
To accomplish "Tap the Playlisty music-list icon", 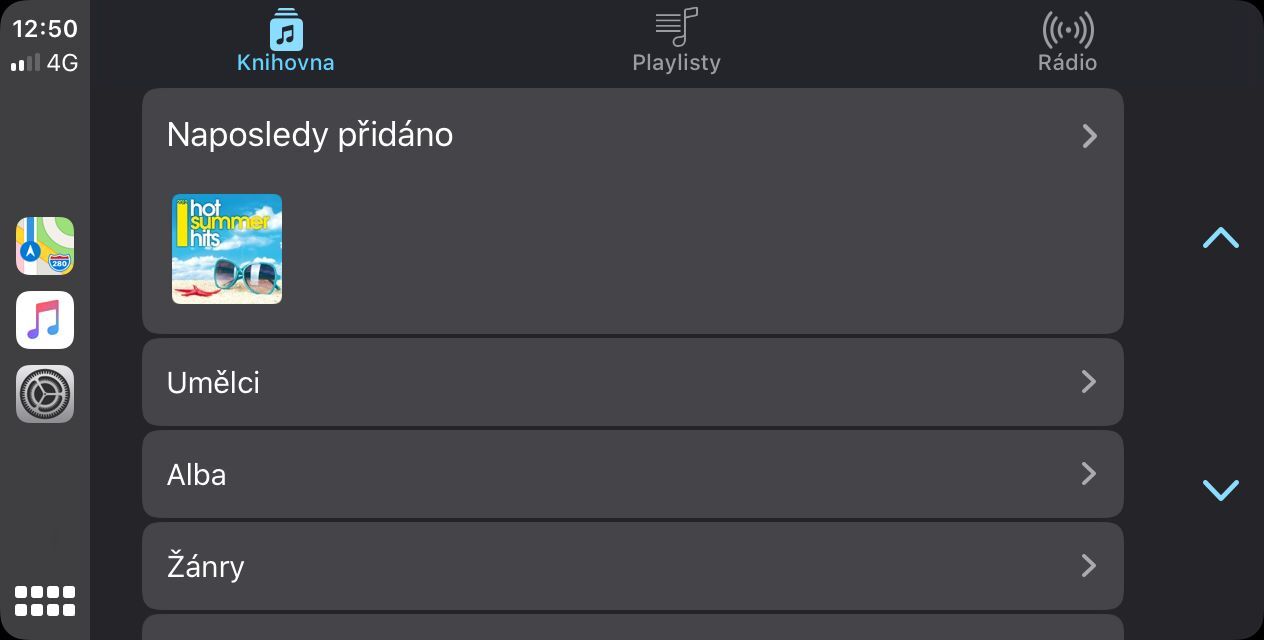I will pos(676,27).
